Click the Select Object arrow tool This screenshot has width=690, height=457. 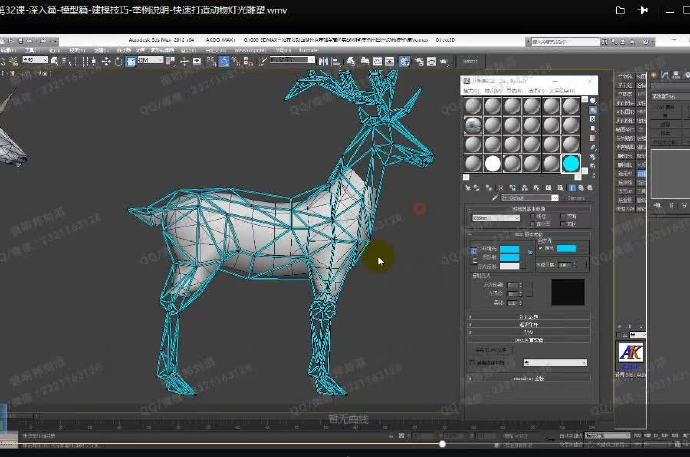point(54,62)
